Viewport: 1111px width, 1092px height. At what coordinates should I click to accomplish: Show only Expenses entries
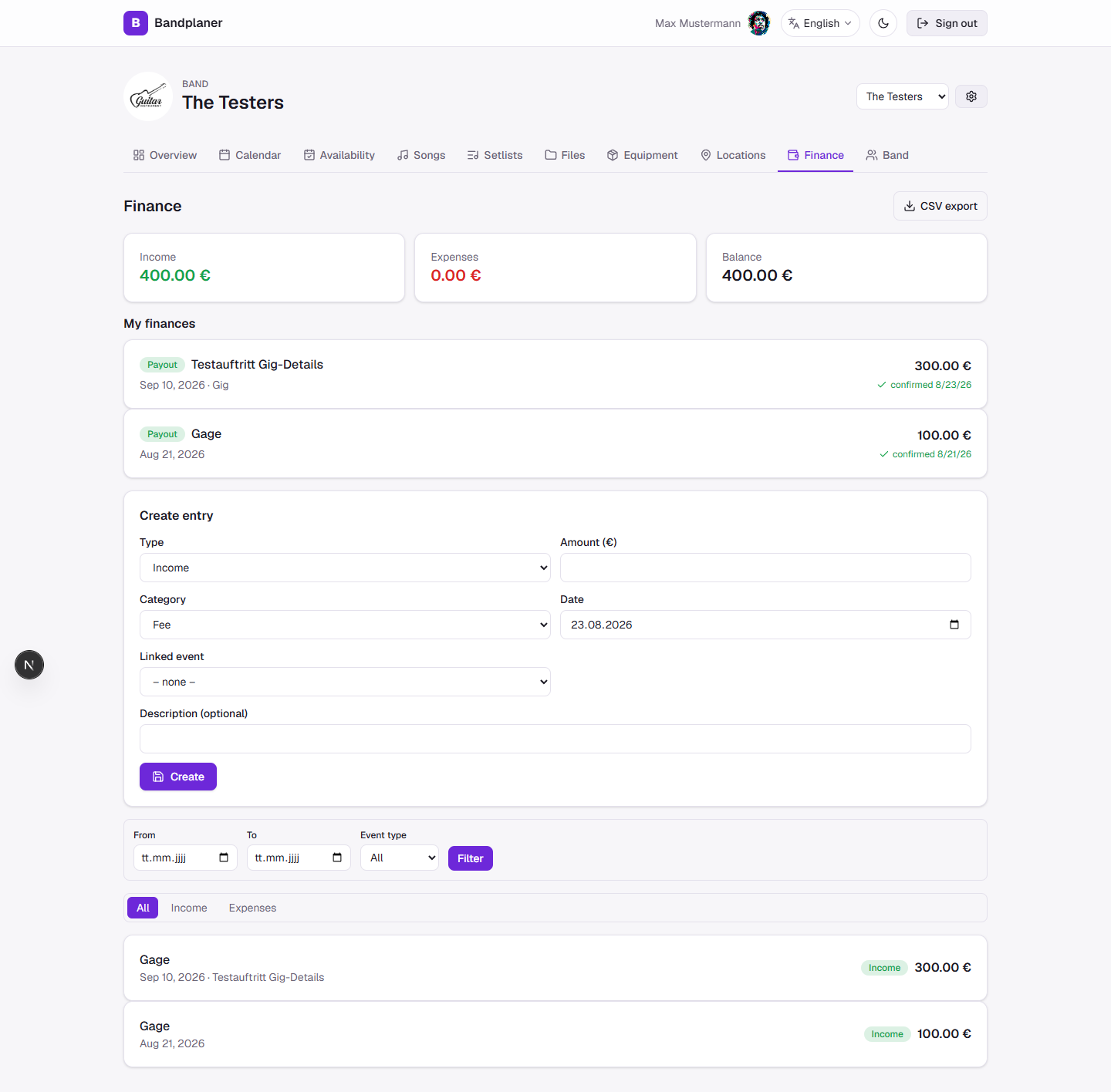click(x=252, y=908)
